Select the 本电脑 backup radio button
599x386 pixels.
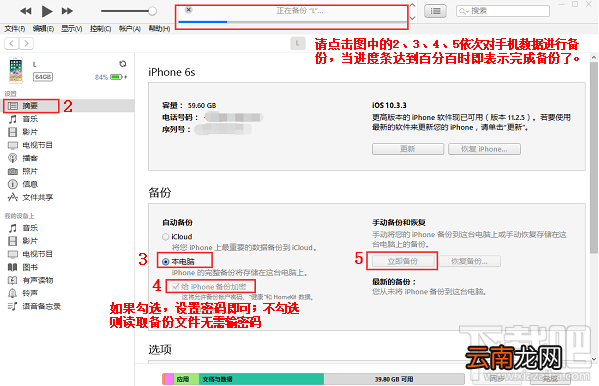coord(165,262)
